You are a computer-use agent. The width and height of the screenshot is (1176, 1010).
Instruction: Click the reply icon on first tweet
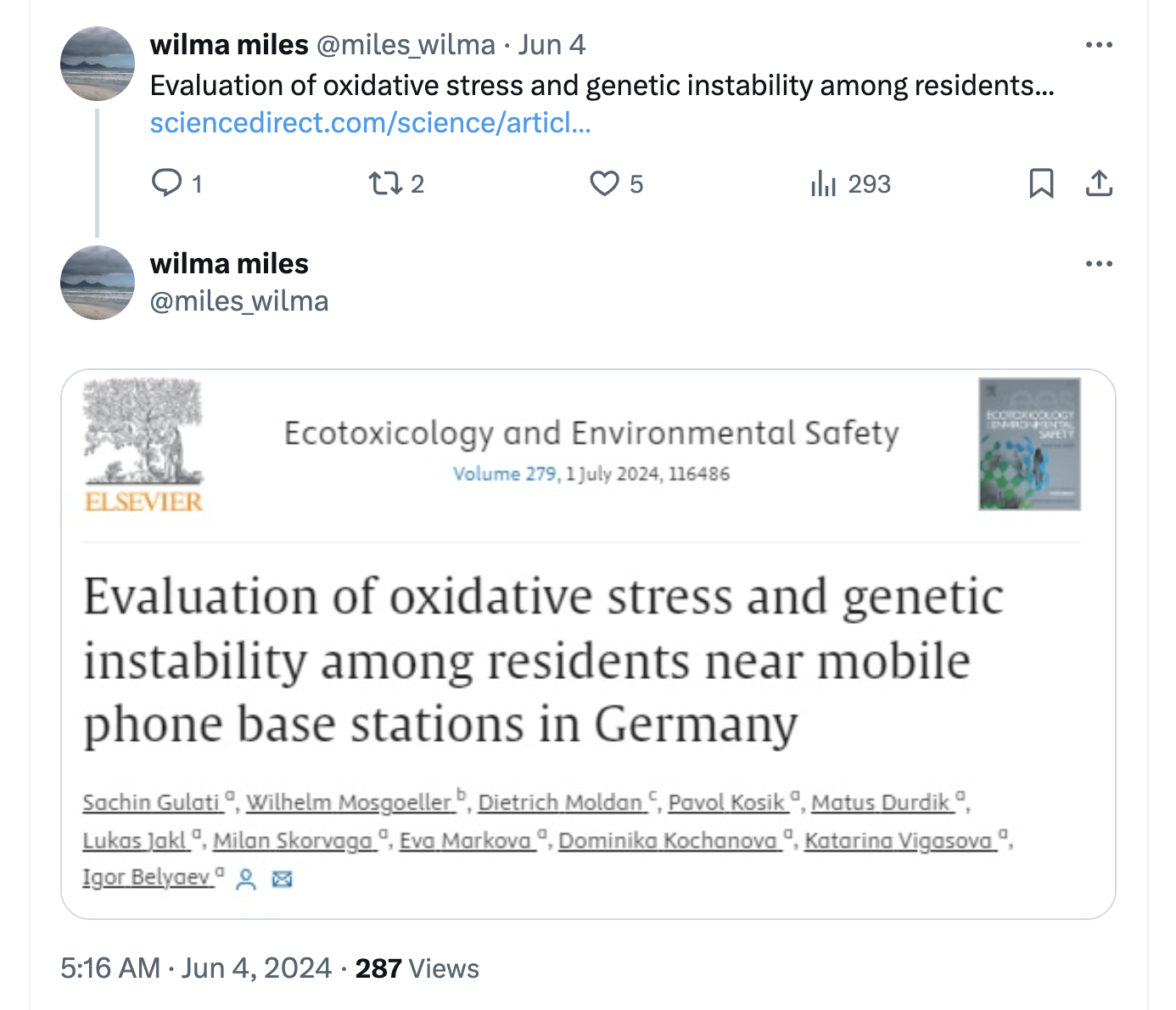tap(166, 182)
